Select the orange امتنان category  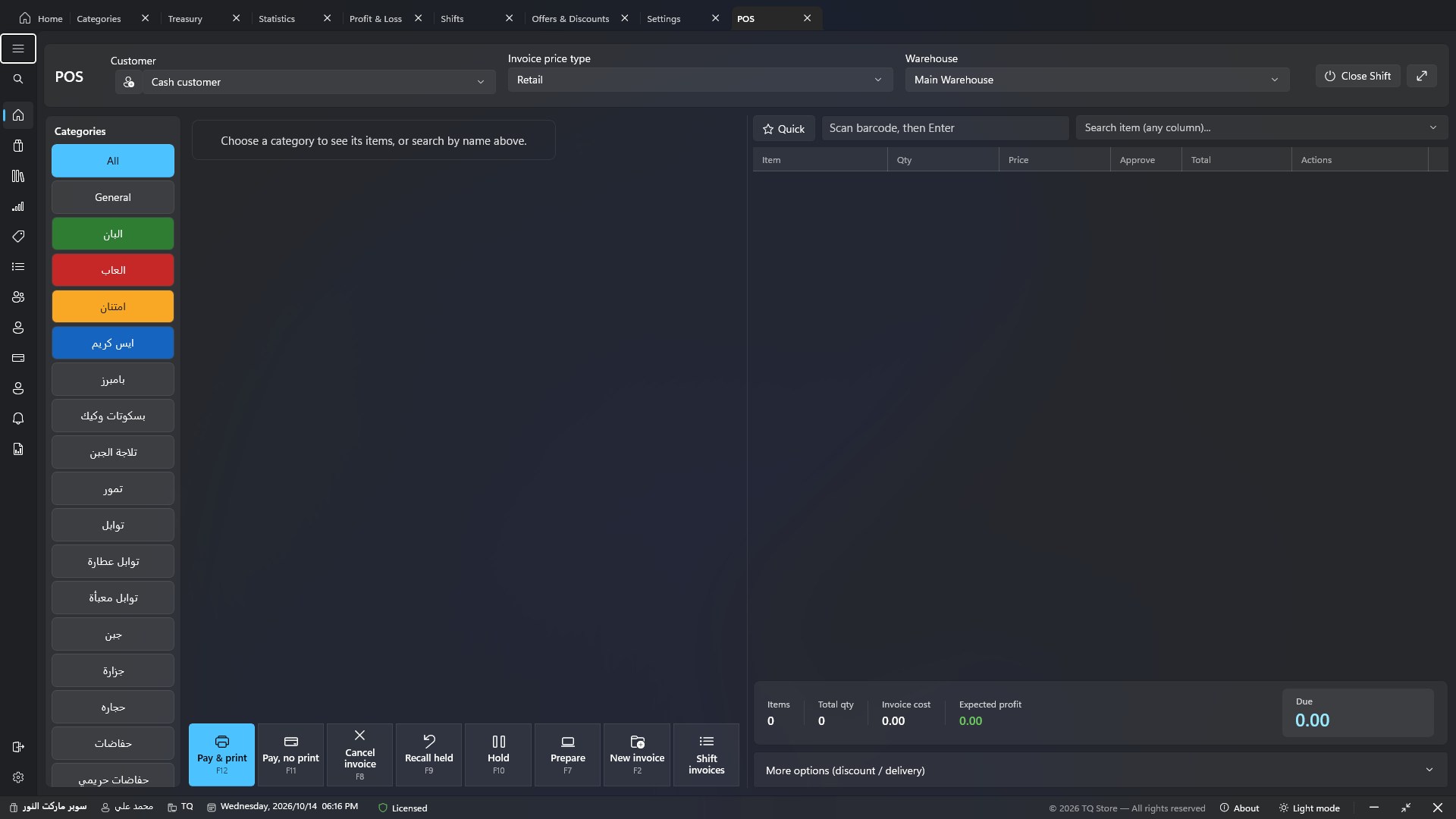pos(113,306)
